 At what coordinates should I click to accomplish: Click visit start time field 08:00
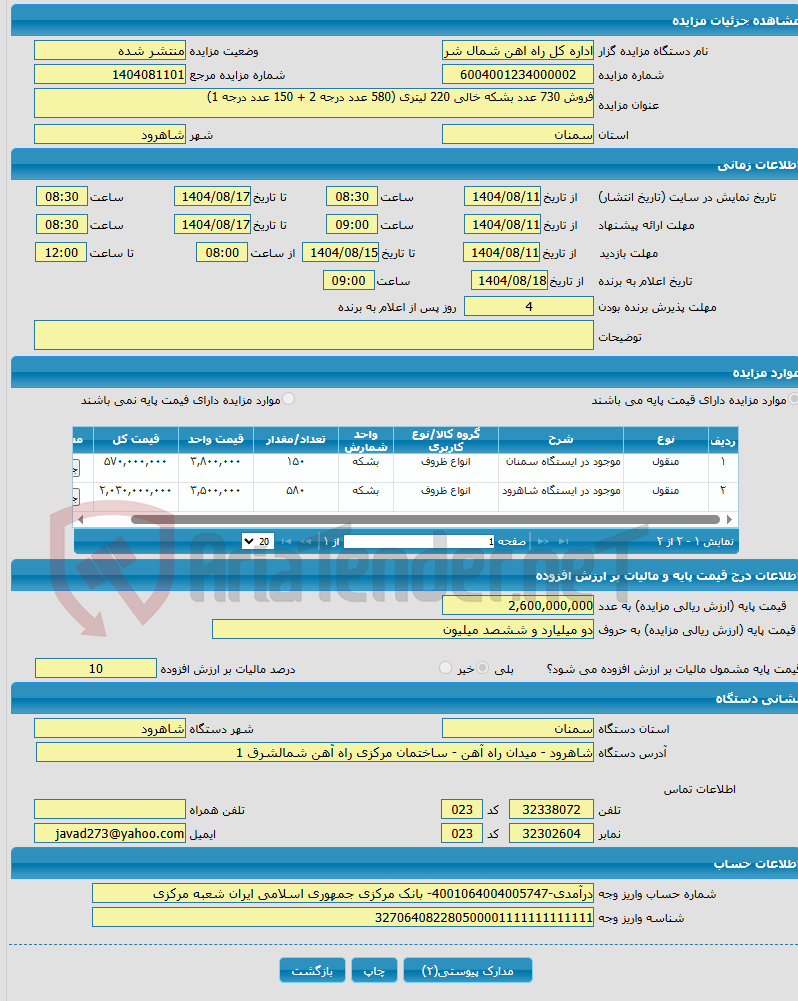click(x=222, y=253)
